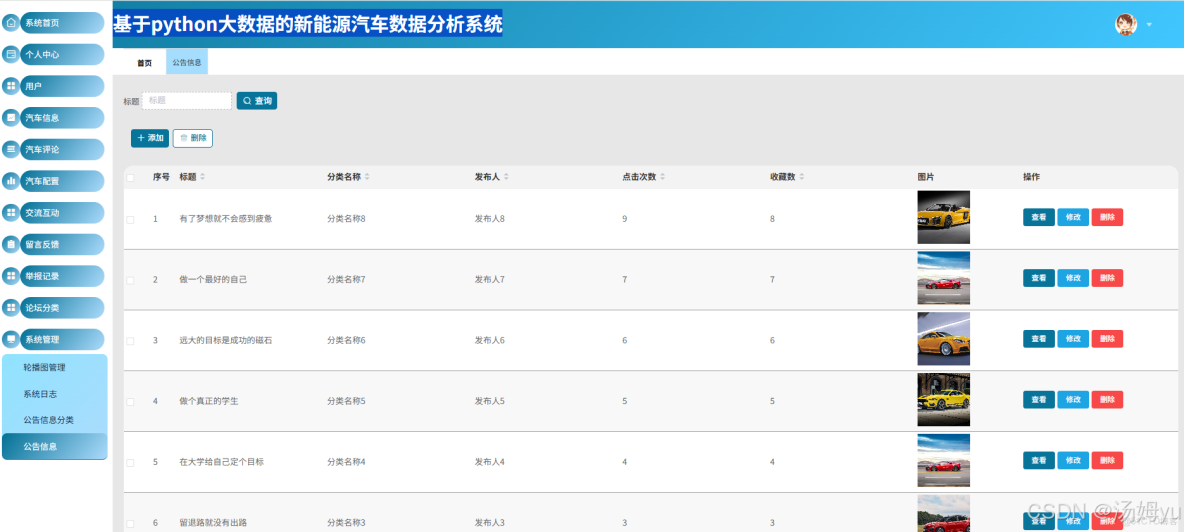Screen dimensions: 1184x532
Task: Select 系统日志 submenu item
Action: coord(54,394)
